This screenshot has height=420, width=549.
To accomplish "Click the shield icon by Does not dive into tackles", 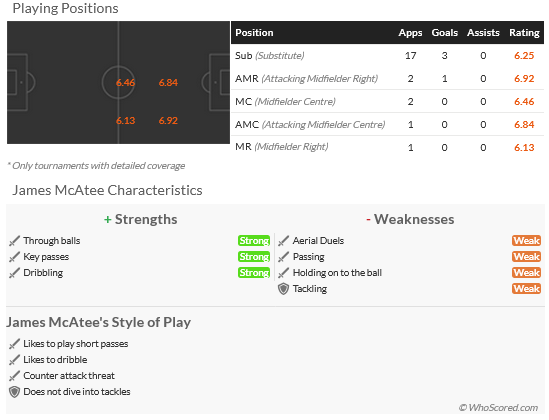I will click(x=14, y=392).
